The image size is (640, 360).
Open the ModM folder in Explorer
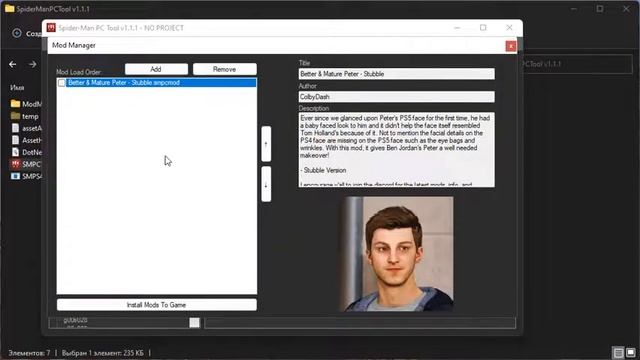coord(26,104)
